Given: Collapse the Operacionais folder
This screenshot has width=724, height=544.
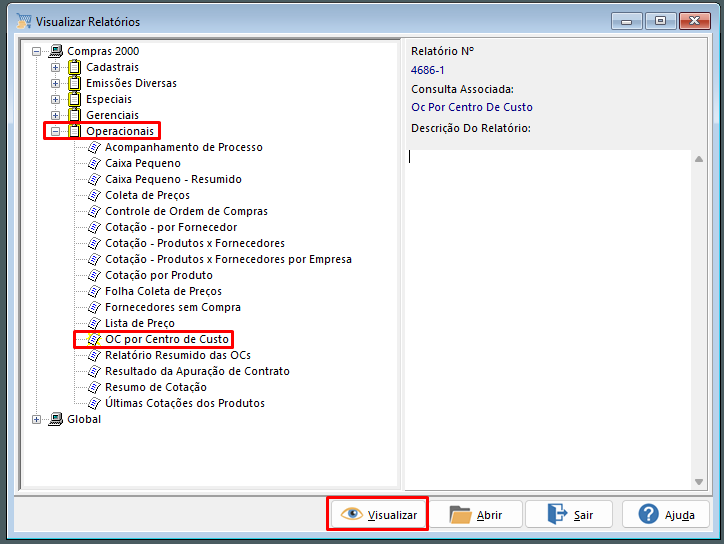Looking at the screenshot, I should tap(55, 132).
